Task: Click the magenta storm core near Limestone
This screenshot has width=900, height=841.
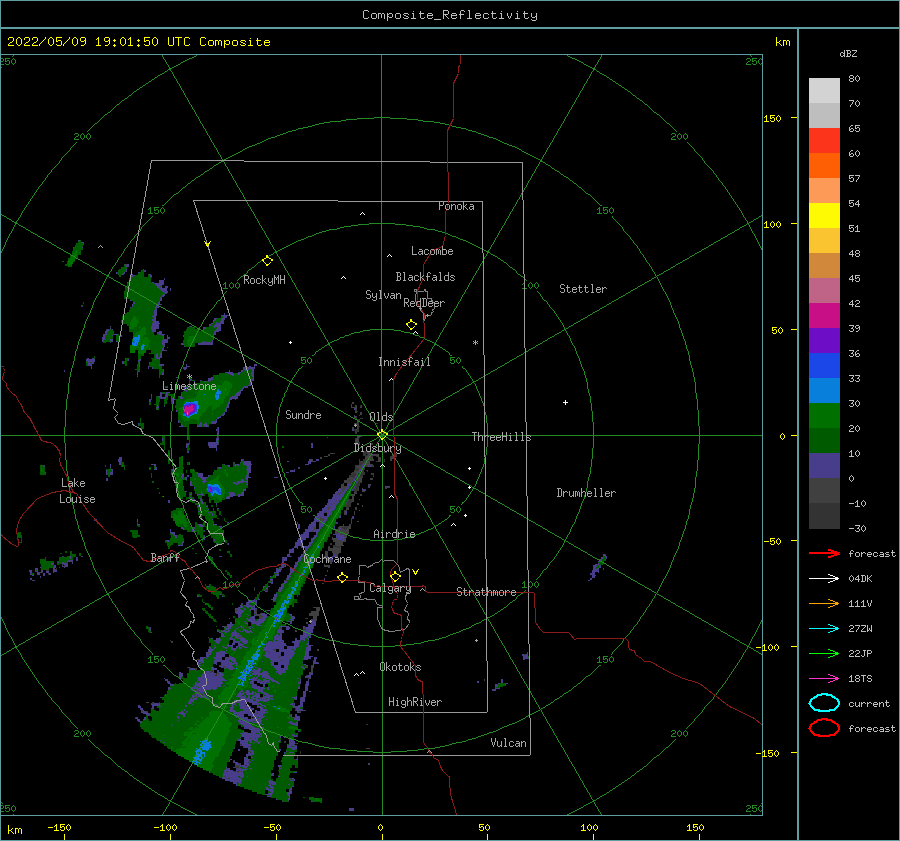Action: pos(190,409)
